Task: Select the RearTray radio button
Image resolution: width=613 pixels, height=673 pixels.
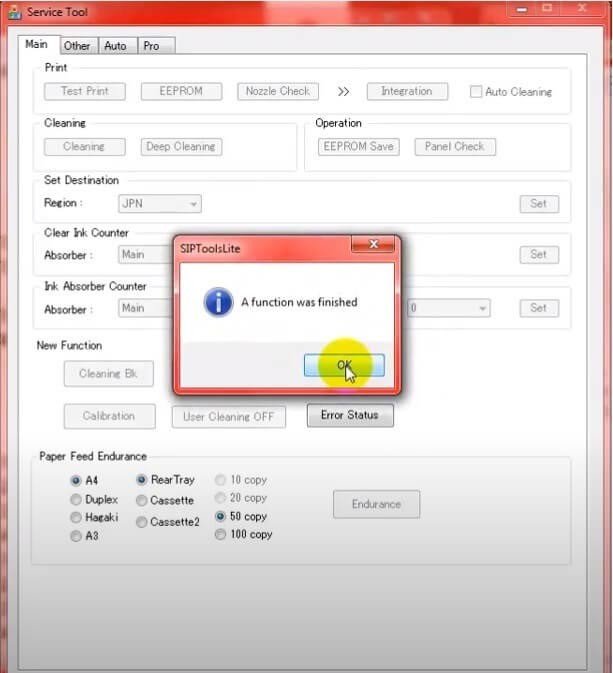Action: pos(142,480)
